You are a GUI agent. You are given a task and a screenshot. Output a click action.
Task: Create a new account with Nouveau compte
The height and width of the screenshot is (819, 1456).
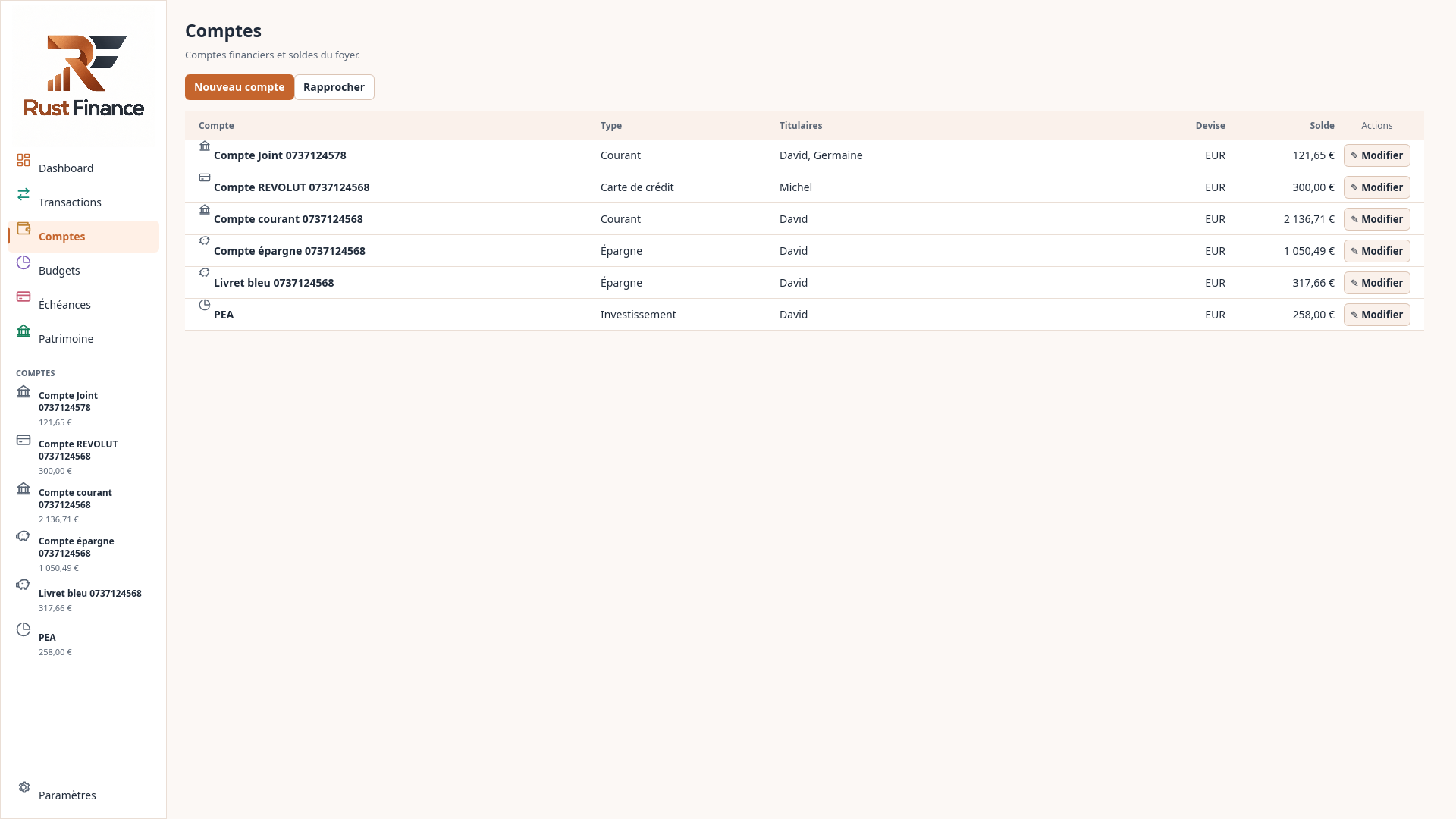click(x=240, y=87)
